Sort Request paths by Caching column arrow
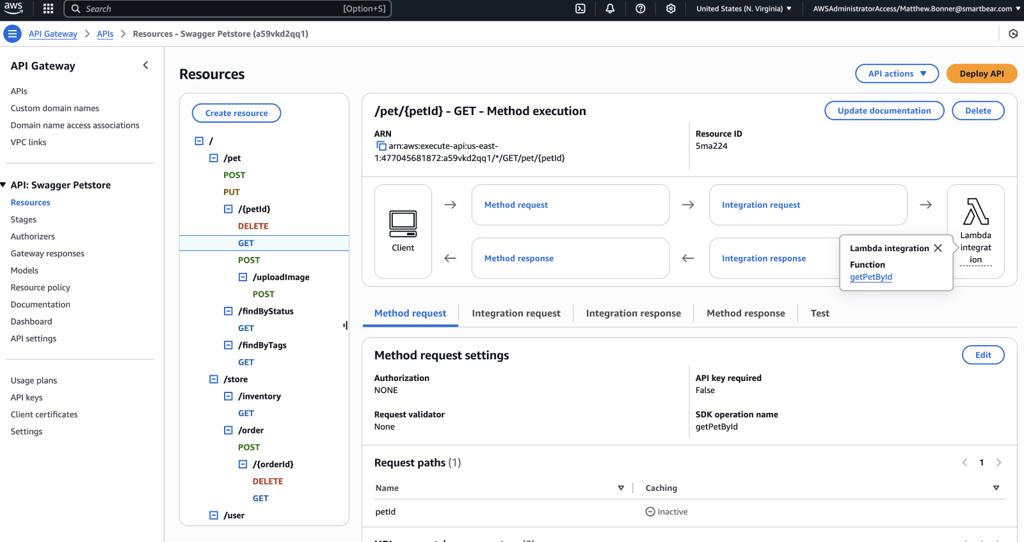 click(x=996, y=488)
